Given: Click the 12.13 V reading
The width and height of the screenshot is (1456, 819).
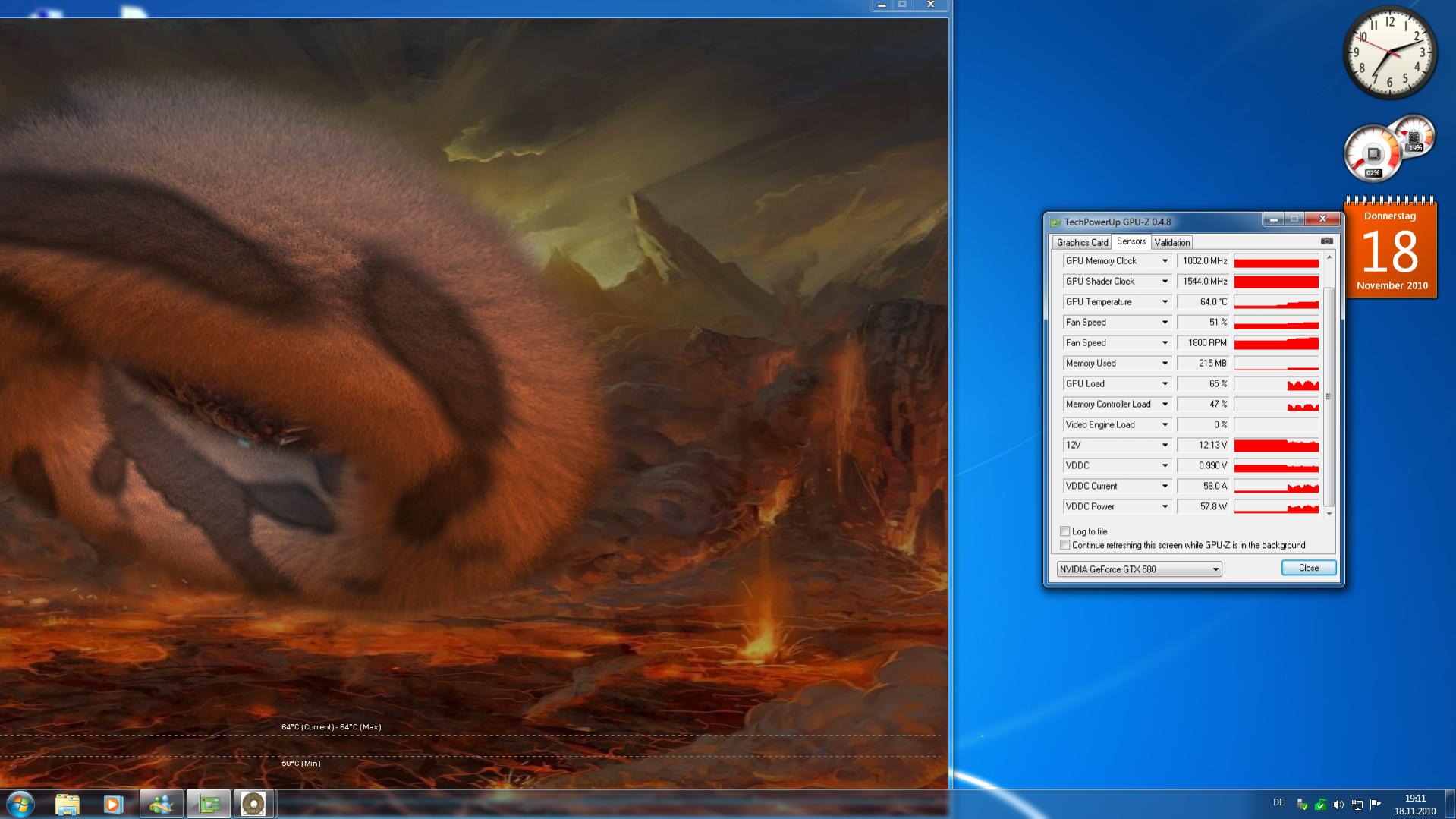Looking at the screenshot, I should click(x=1203, y=446).
